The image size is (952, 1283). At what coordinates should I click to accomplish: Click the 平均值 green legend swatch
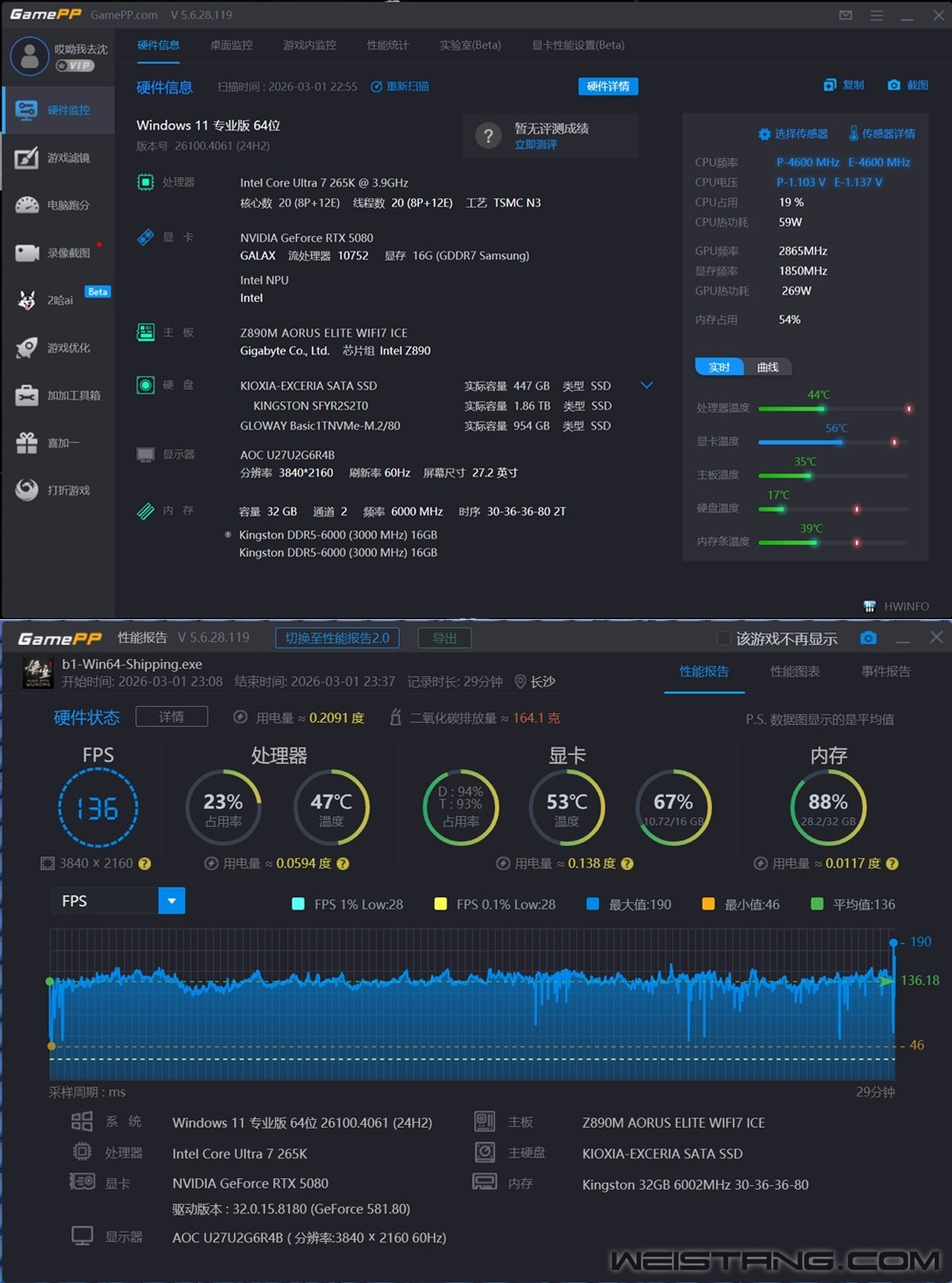817,904
